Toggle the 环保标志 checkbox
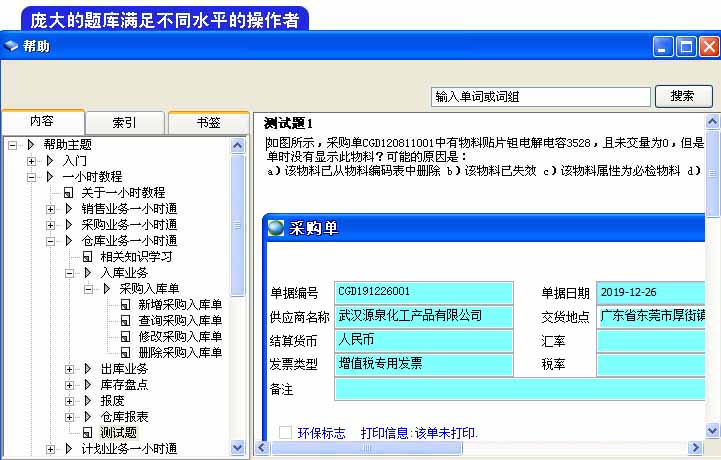The image size is (721, 460). point(286,433)
